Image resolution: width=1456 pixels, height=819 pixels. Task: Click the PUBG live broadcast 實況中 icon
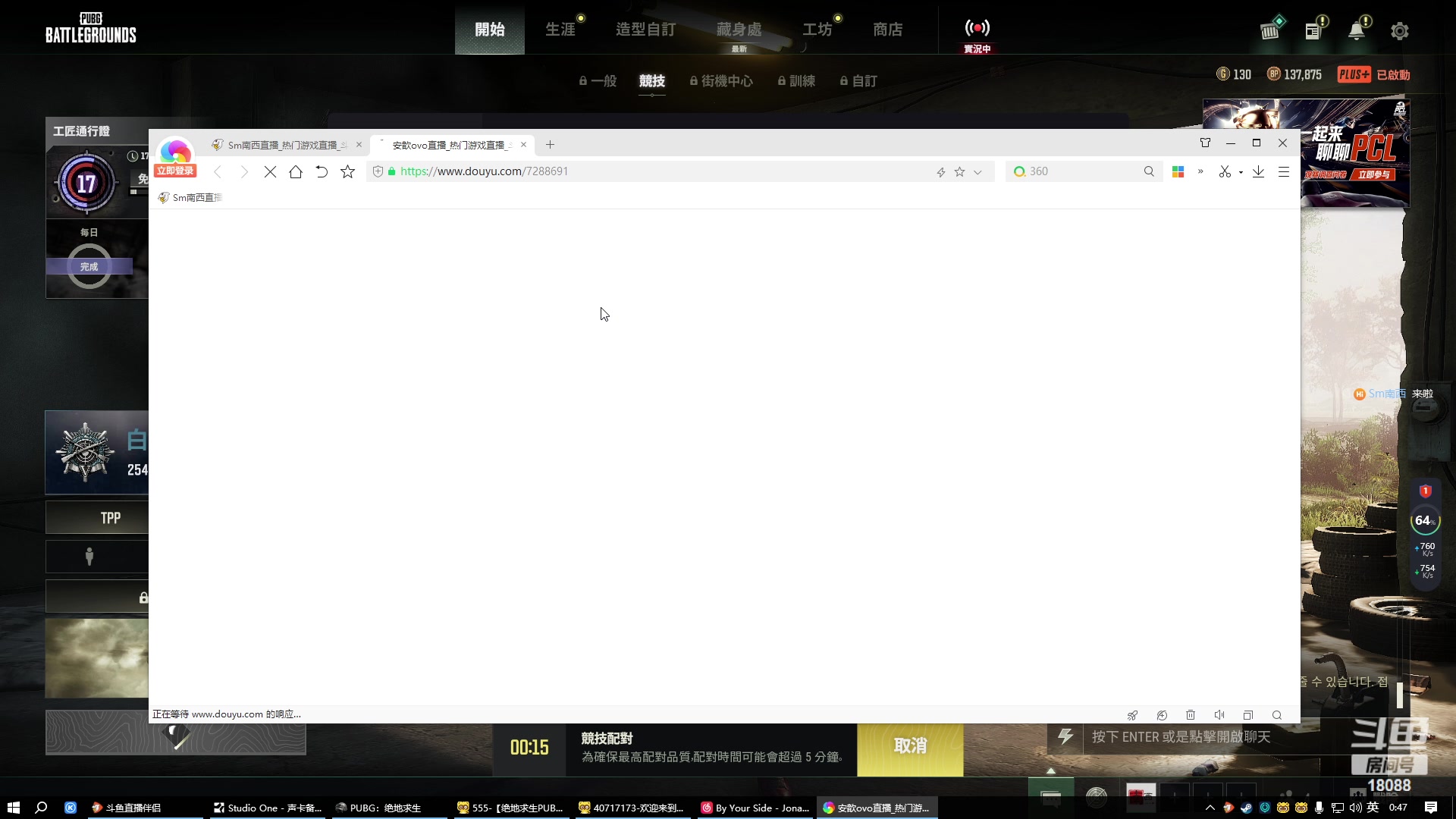pos(977,35)
